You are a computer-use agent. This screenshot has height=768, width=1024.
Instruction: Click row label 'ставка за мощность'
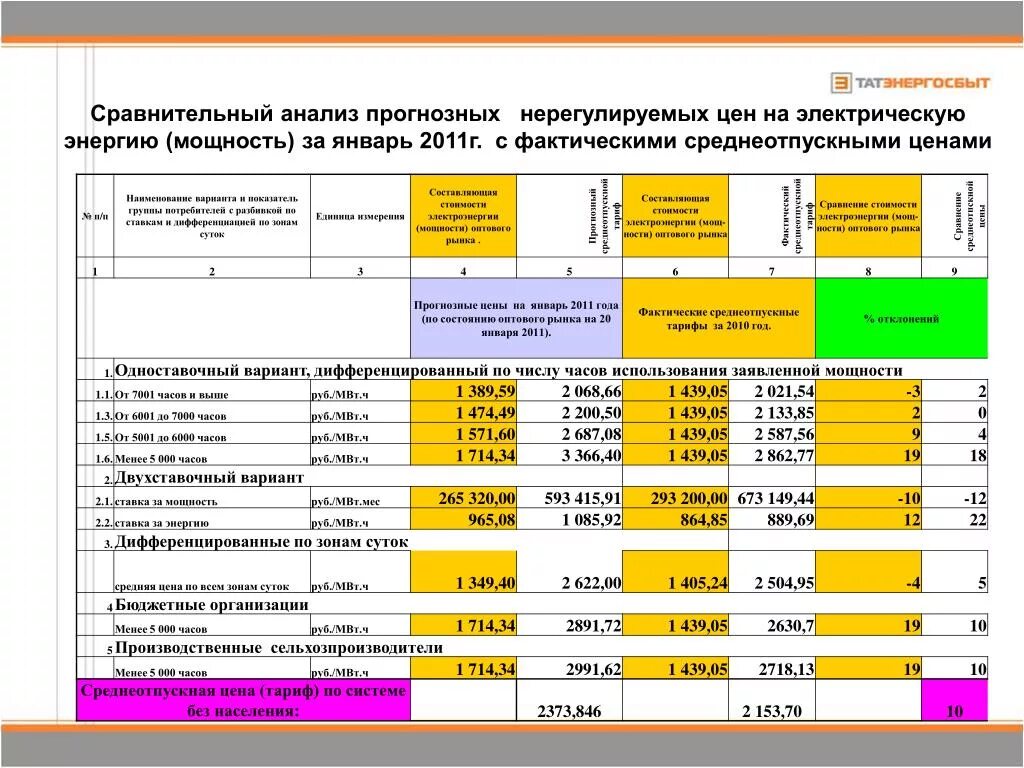[166, 502]
